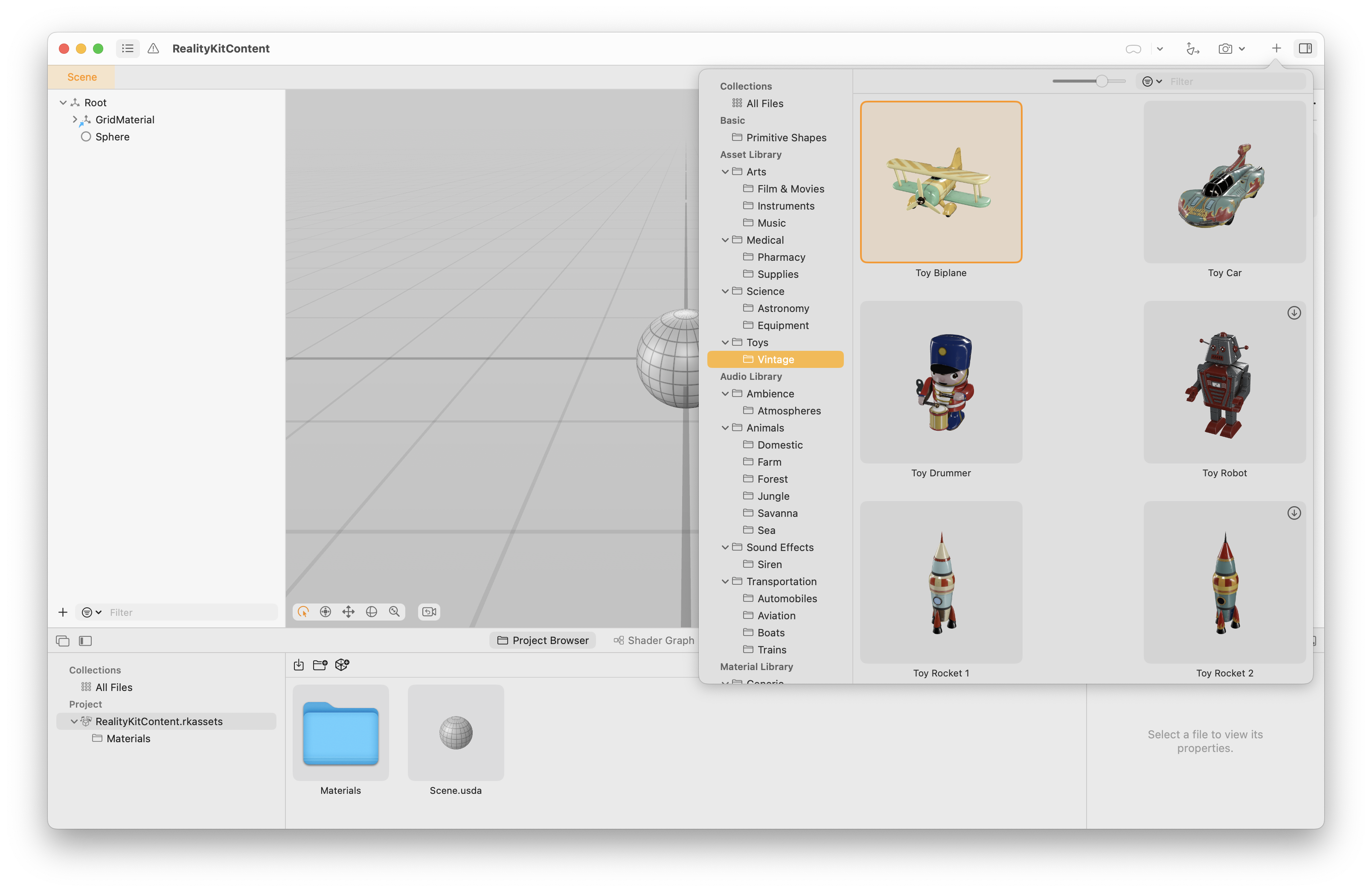Add new content with the plus icon
The width and height of the screenshot is (1372, 892).
click(x=1276, y=48)
